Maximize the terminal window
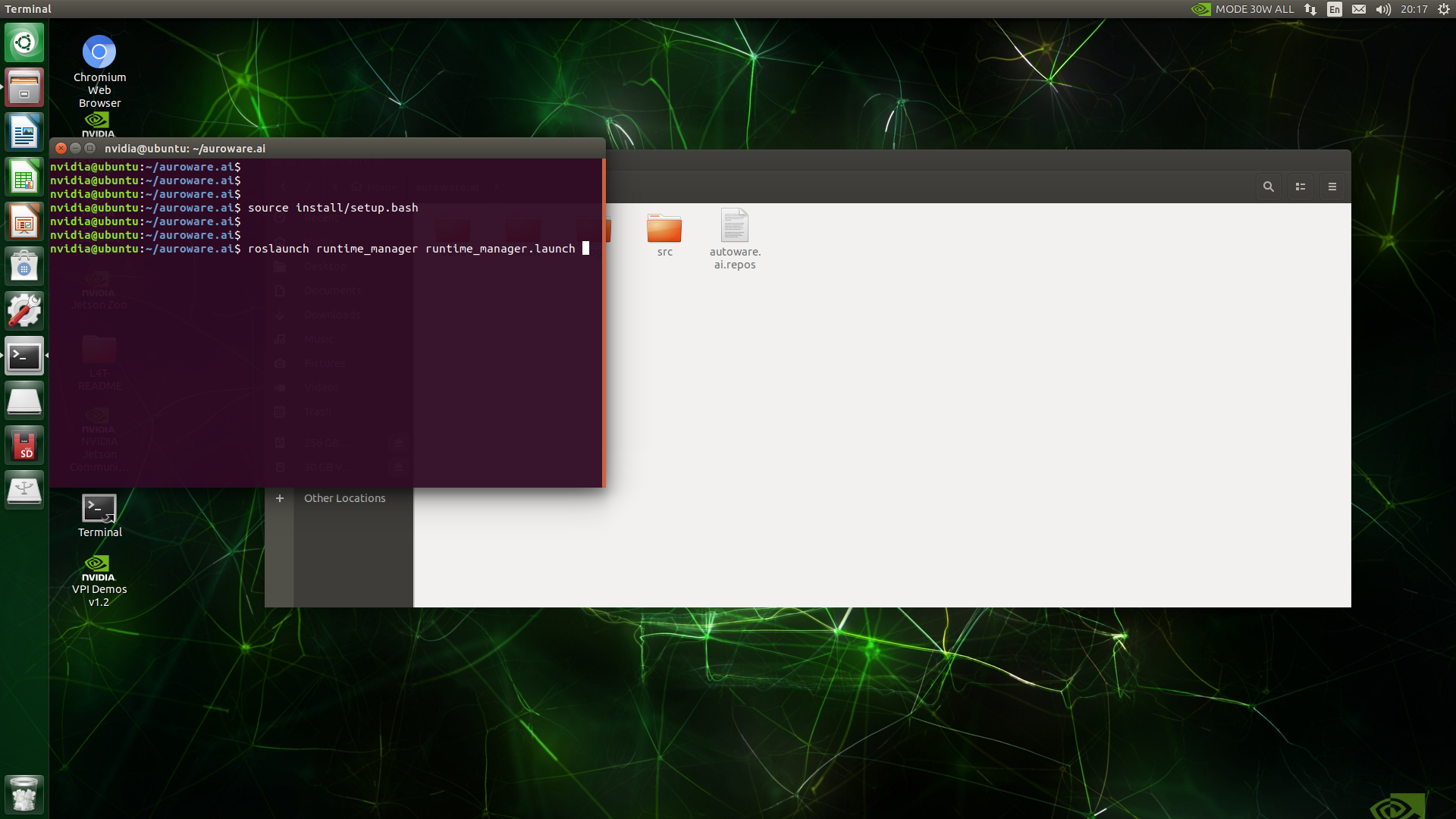1456x819 pixels. [x=90, y=148]
